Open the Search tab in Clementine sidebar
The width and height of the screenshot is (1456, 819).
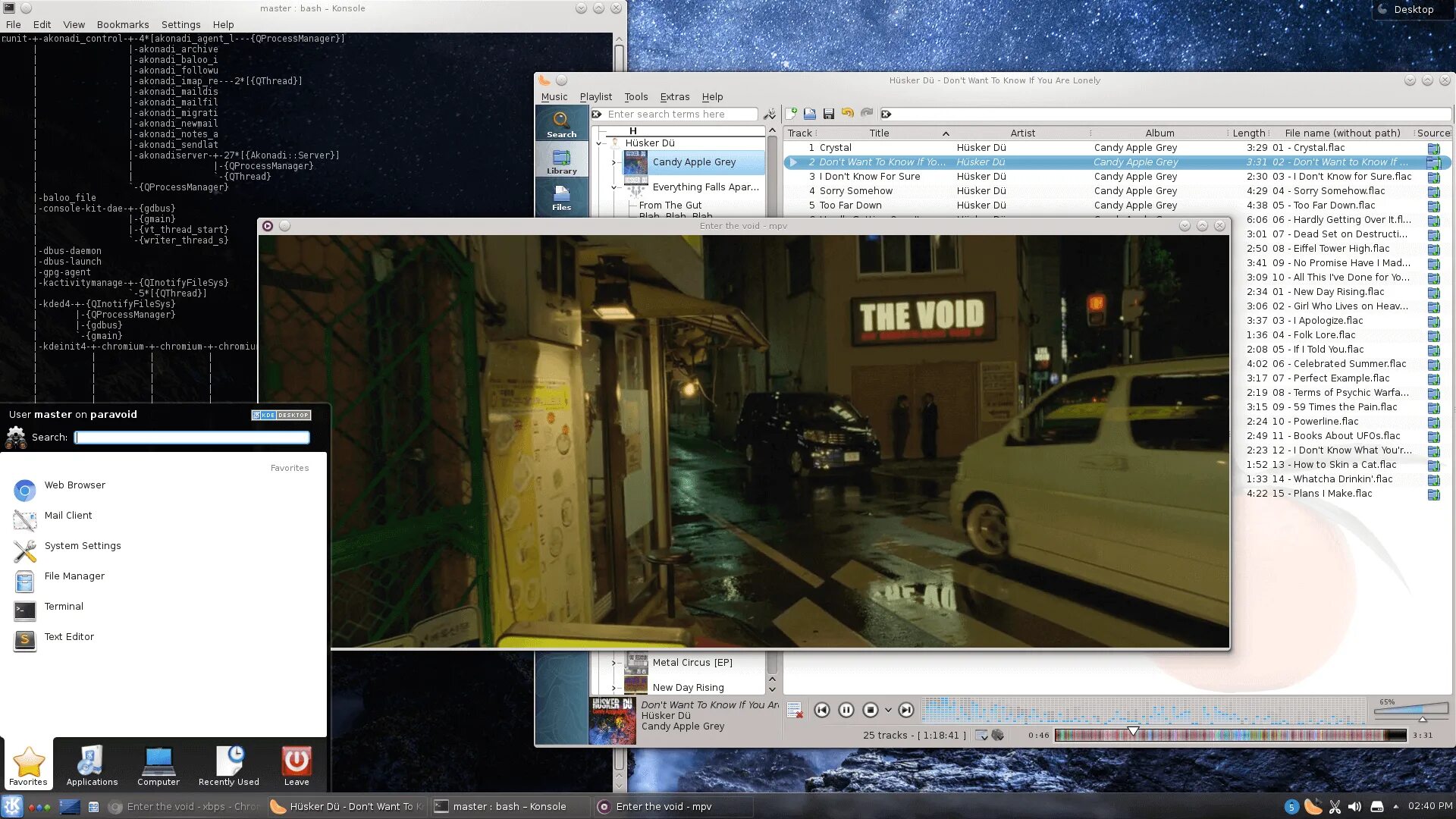click(561, 124)
